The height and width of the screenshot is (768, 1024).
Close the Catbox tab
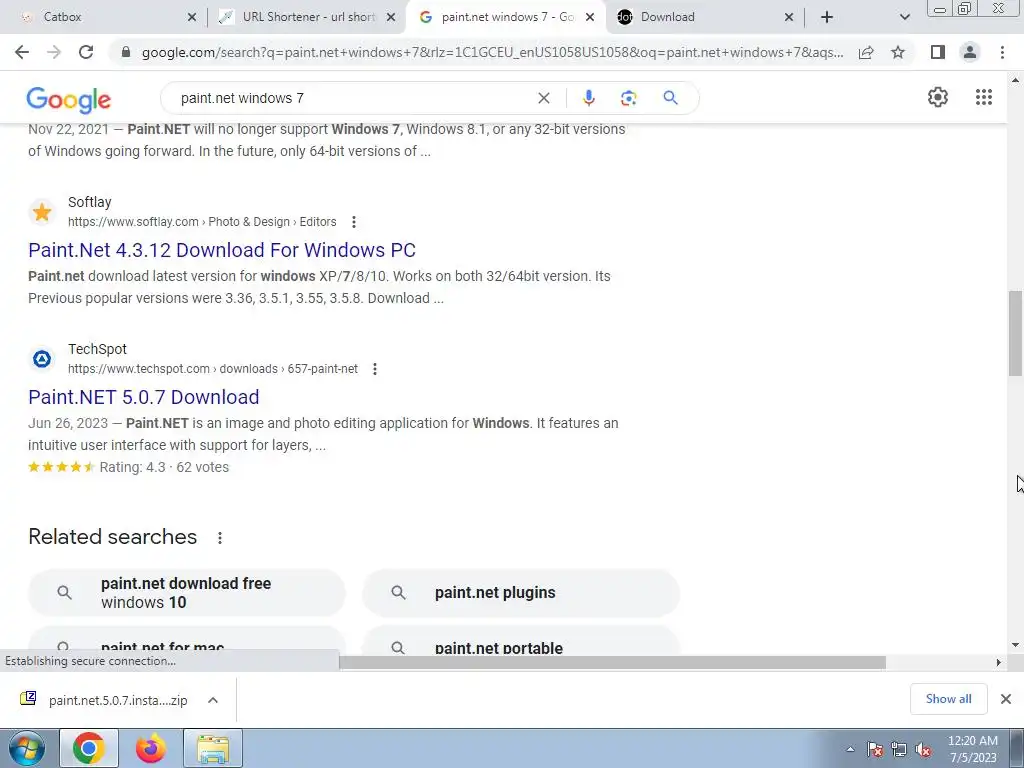192,17
